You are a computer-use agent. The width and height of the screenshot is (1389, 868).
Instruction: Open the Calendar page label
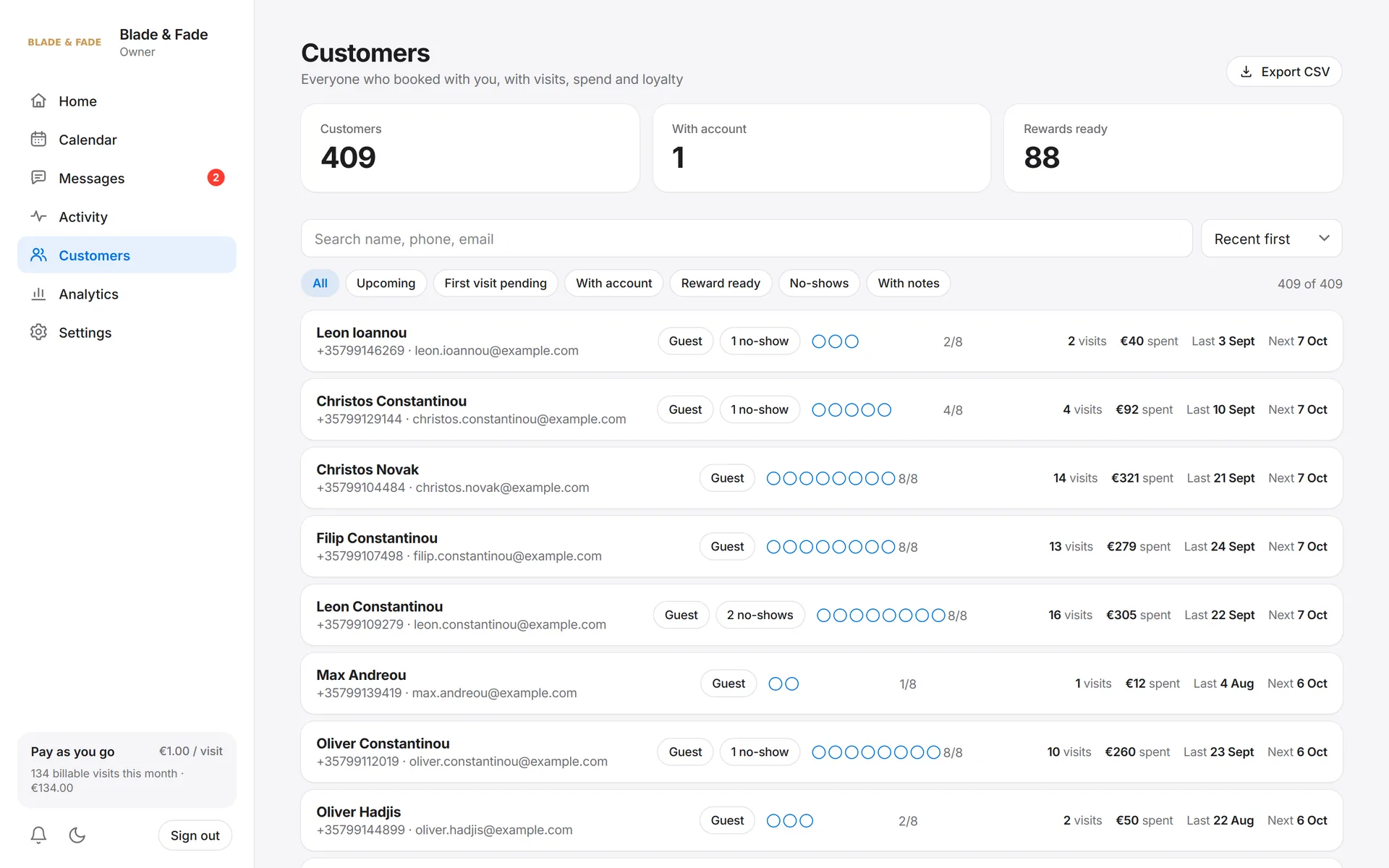pos(88,140)
